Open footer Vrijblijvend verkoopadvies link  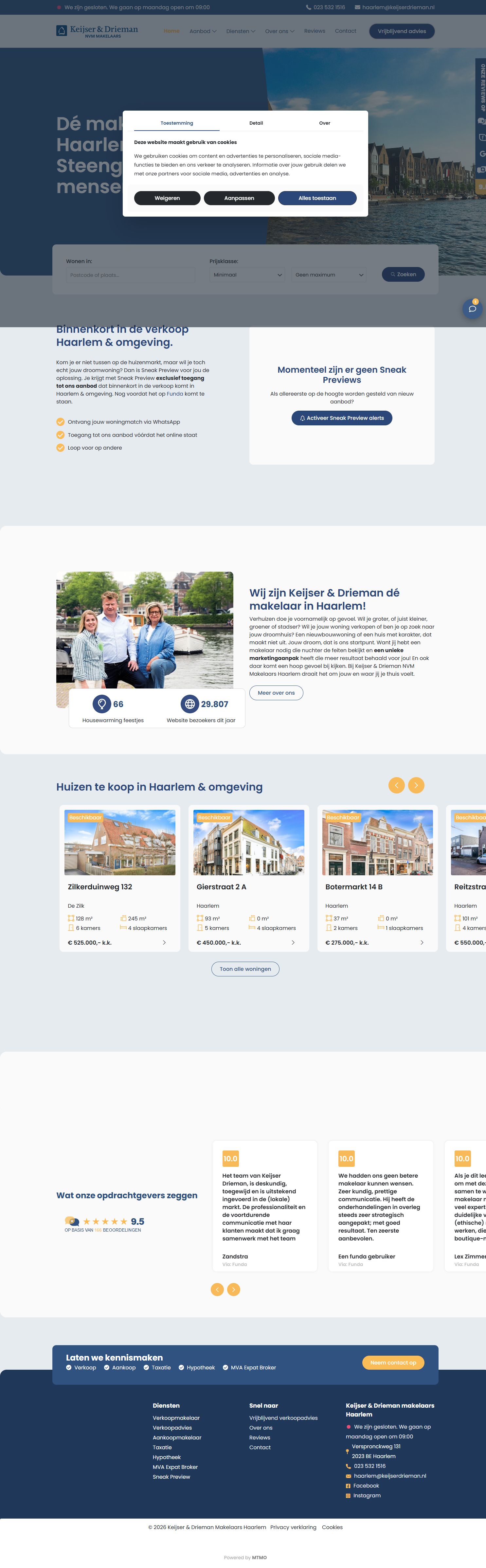coord(283,1418)
